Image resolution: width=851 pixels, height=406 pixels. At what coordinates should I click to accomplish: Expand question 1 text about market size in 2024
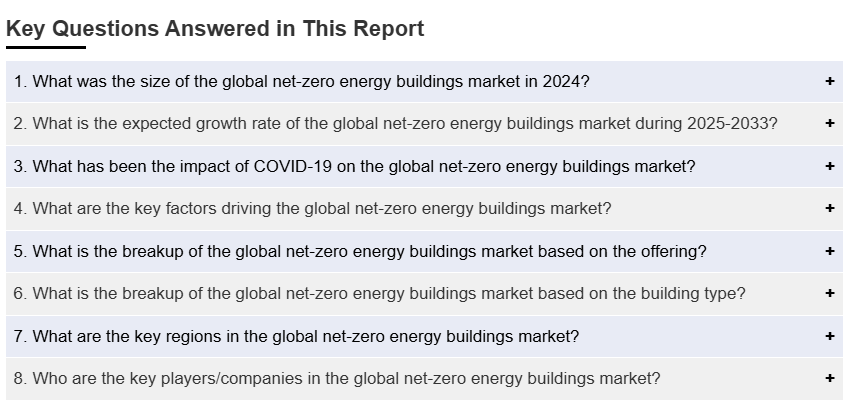tap(301, 81)
